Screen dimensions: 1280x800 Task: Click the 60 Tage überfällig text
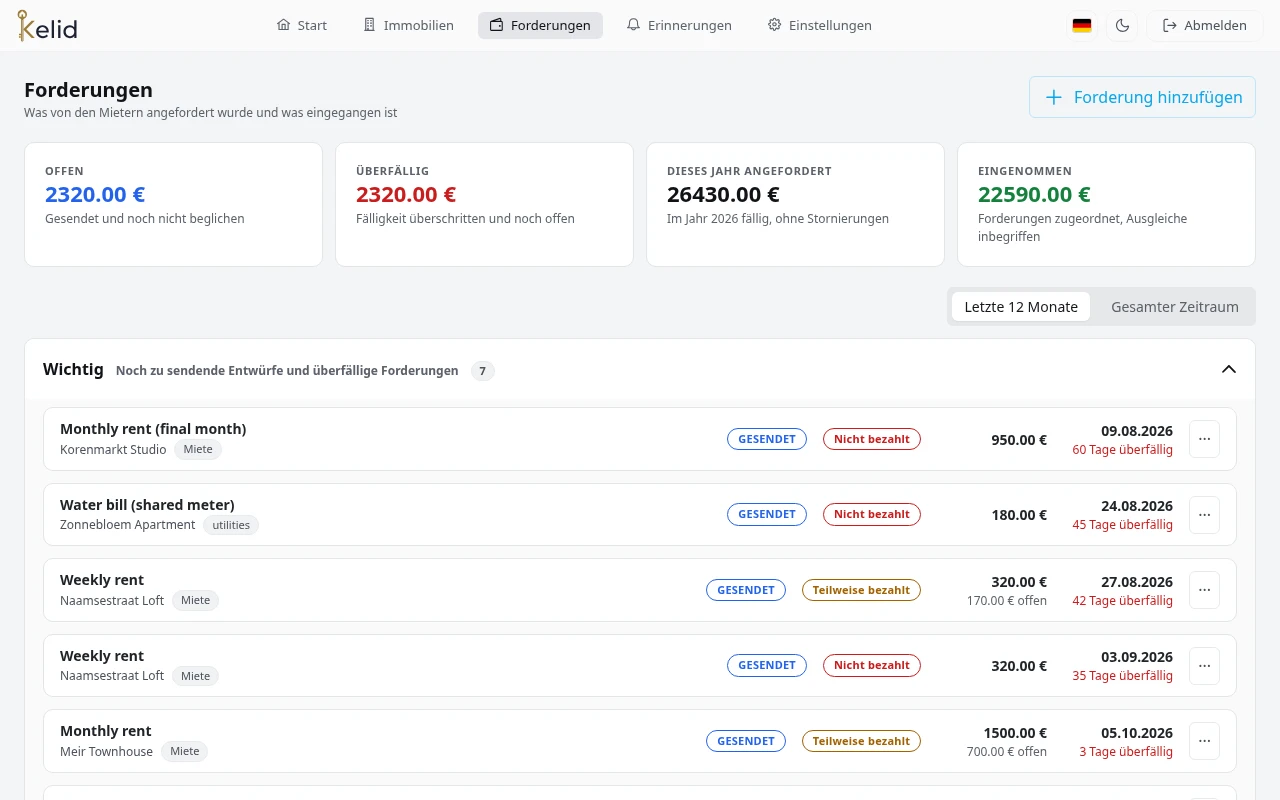pyautogui.click(x=1122, y=449)
